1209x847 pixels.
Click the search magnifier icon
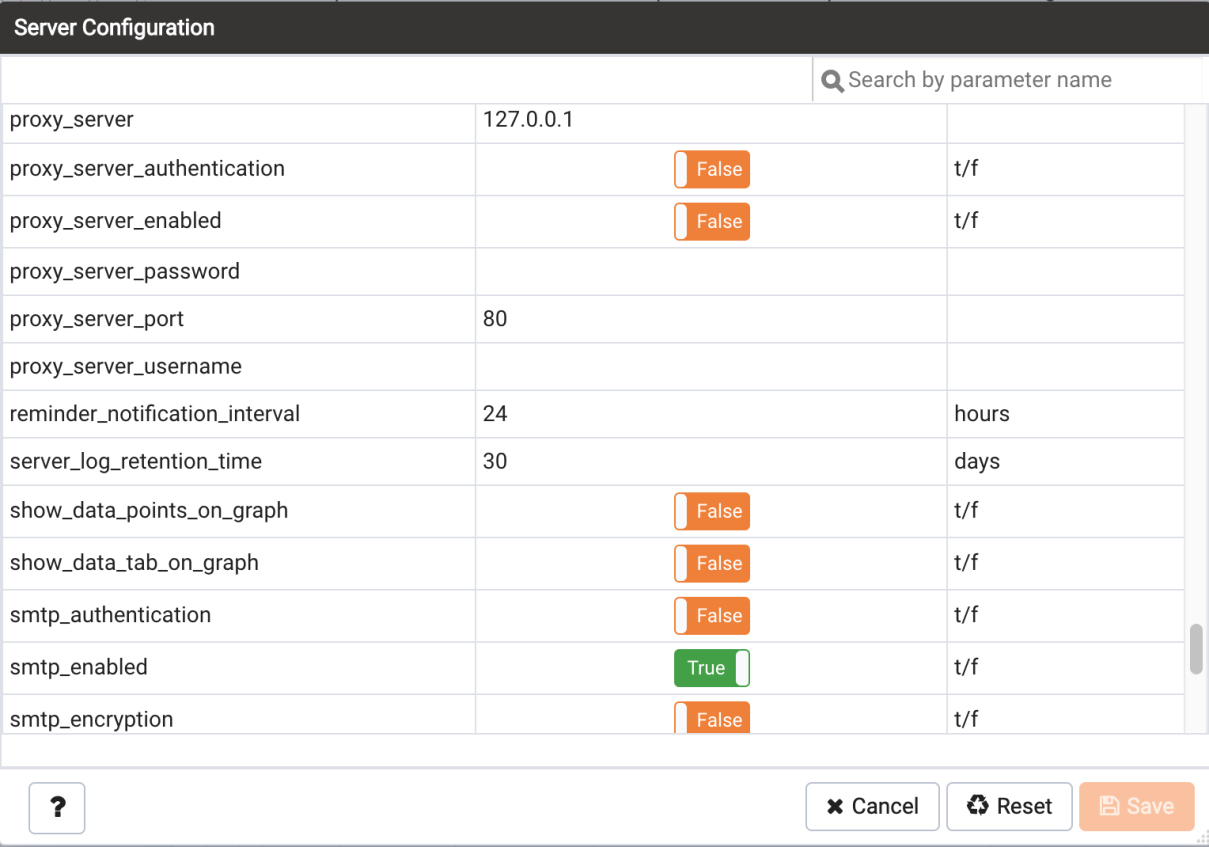[x=832, y=81]
